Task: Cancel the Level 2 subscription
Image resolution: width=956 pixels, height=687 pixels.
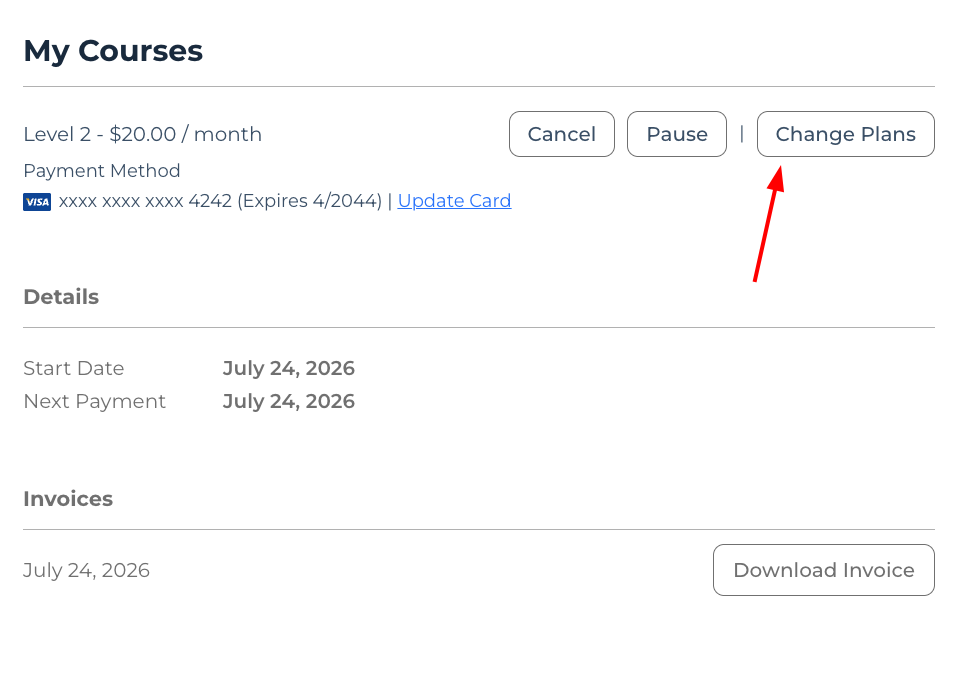Action: (562, 134)
